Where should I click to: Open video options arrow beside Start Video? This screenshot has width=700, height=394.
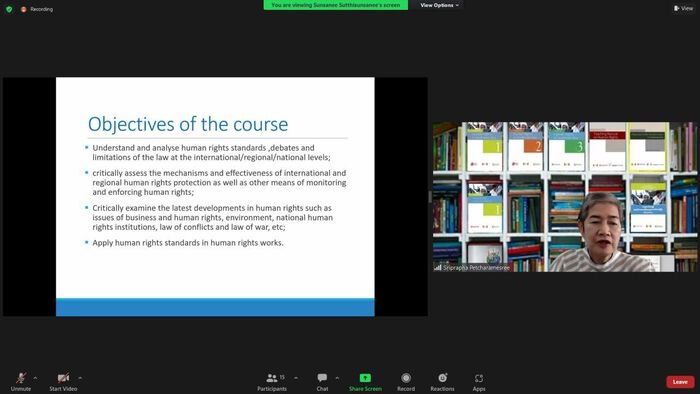click(80, 378)
